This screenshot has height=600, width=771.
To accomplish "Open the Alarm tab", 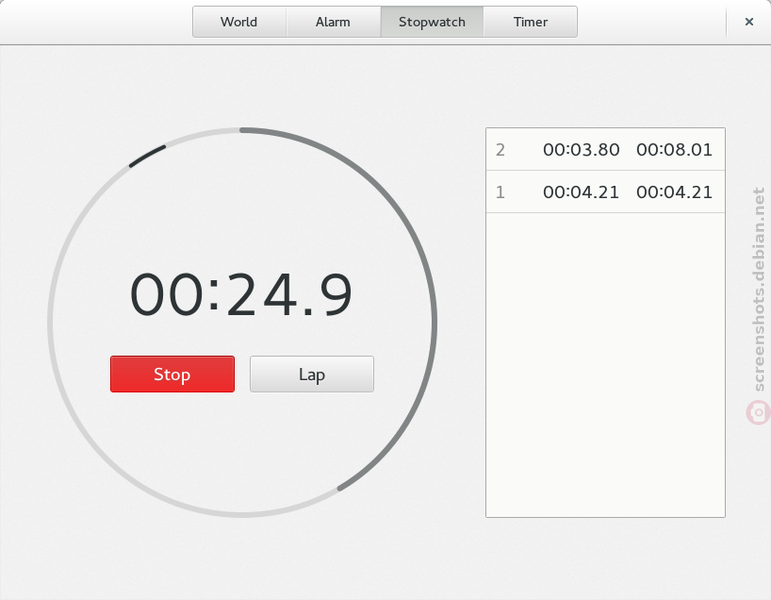I will (x=333, y=22).
